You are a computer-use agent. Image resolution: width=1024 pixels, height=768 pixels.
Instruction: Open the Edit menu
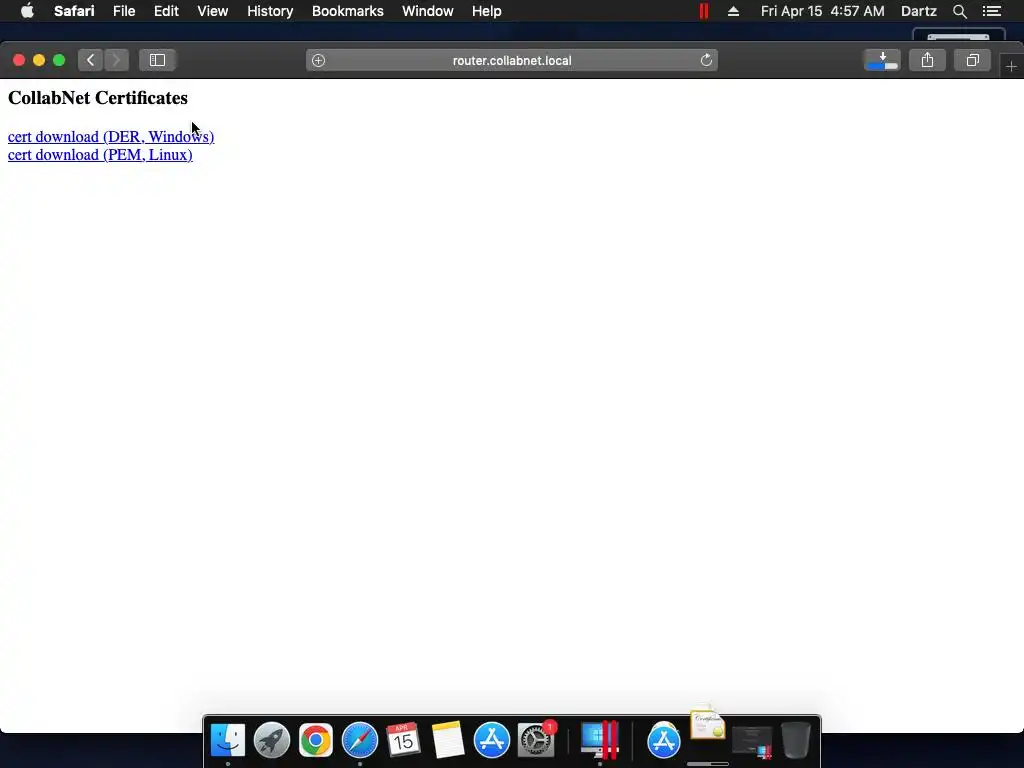(x=167, y=11)
